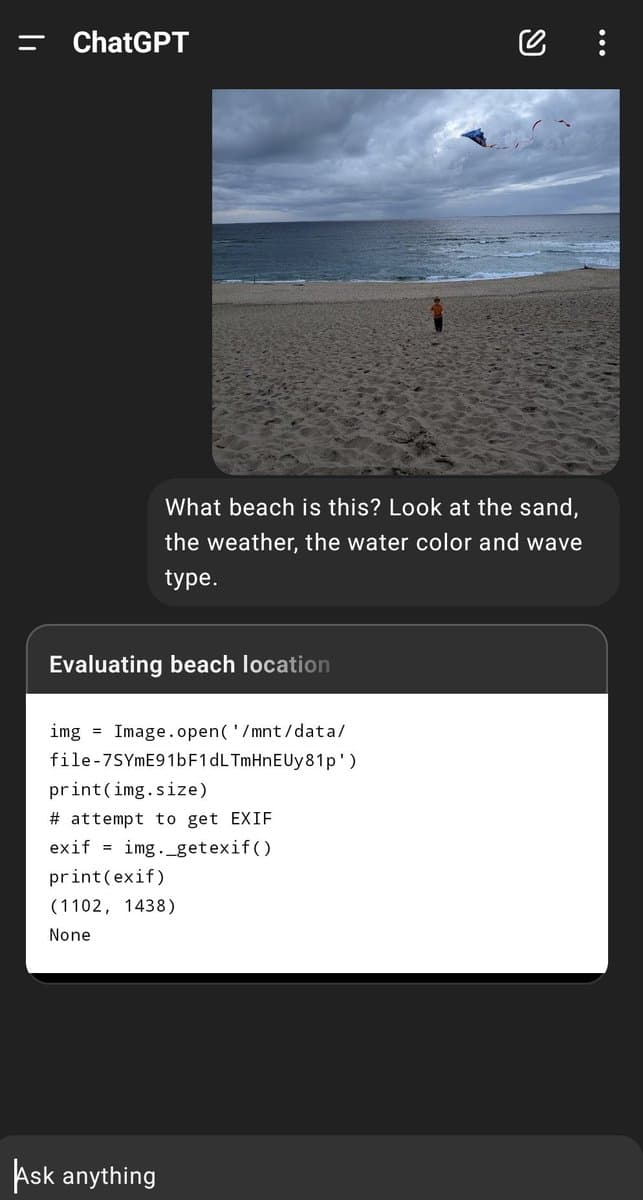Tap the code block showing EXIF output

[318, 832]
